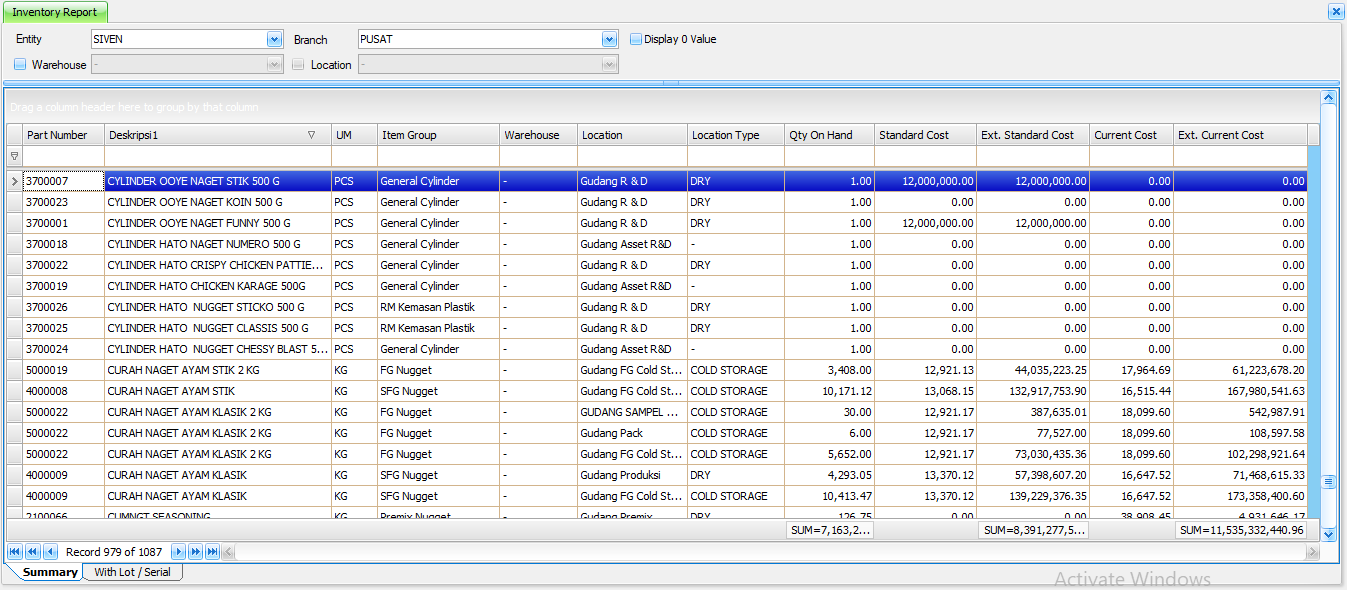
Task: Click Gudang Produksi location cell
Action: coord(632,475)
